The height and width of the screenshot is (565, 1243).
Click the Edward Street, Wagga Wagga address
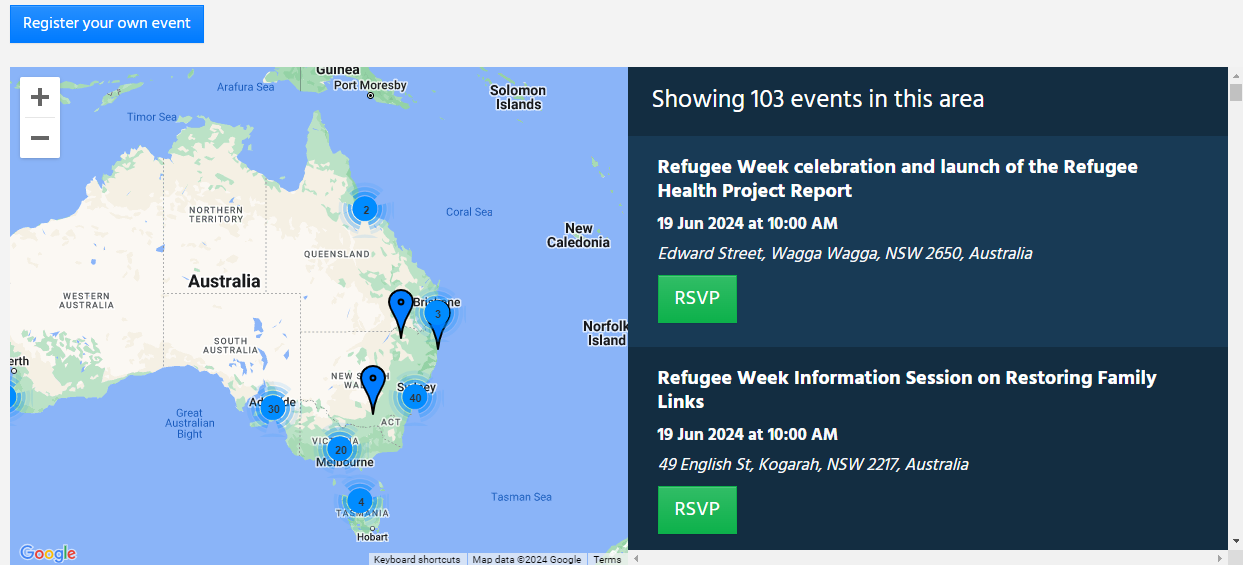(845, 253)
